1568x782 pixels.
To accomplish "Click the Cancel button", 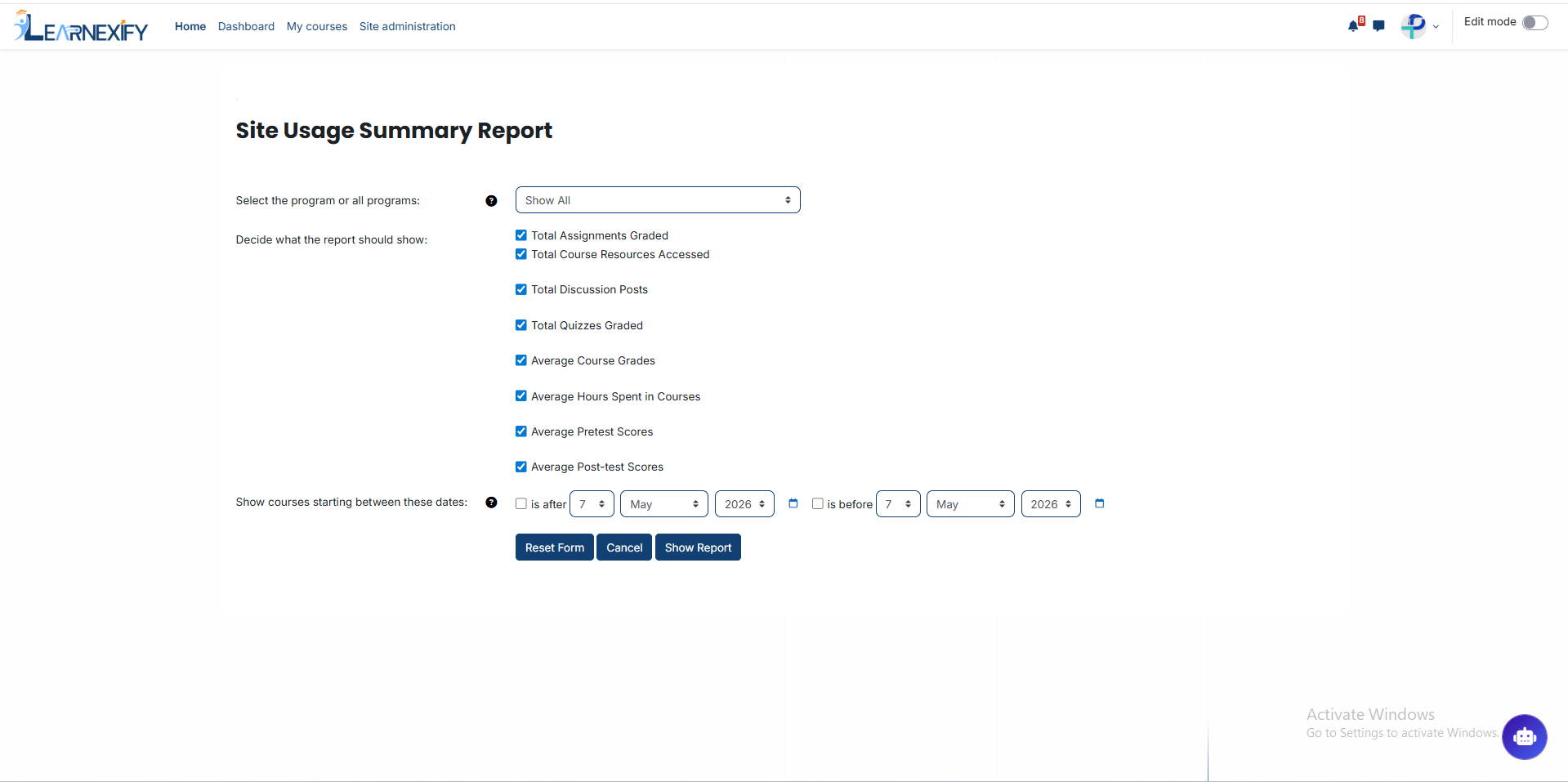I will pyautogui.click(x=624, y=547).
